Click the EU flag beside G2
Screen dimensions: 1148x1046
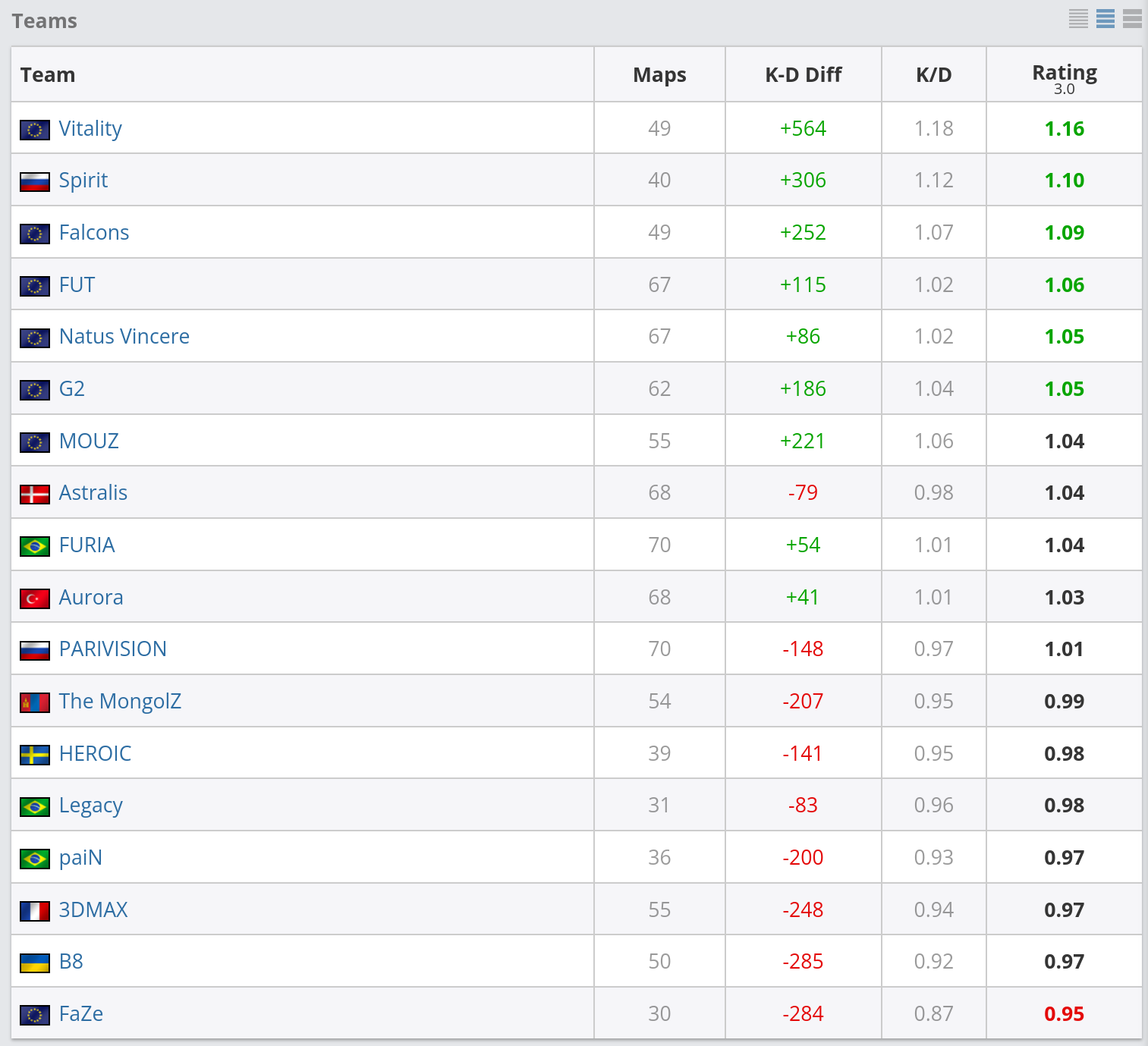tap(35, 390)
